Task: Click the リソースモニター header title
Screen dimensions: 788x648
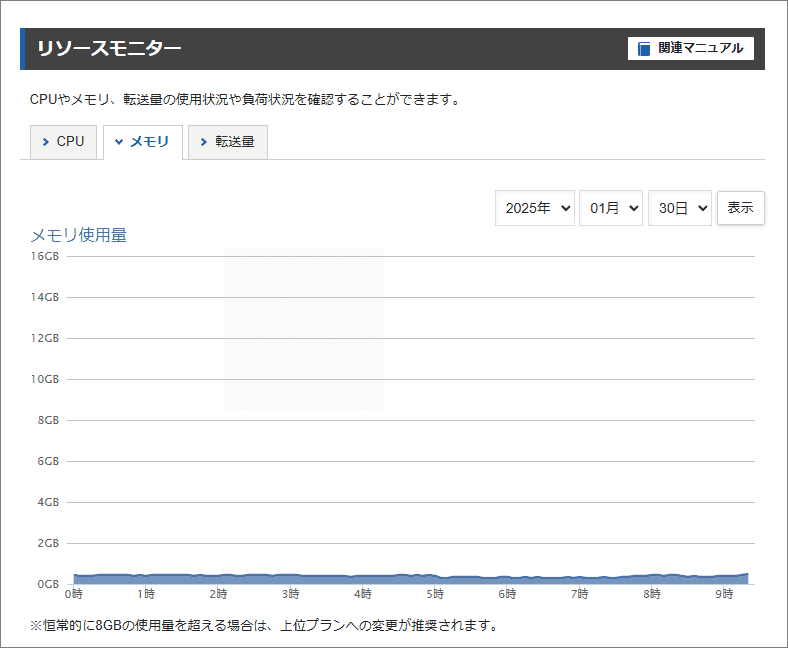Action: (x=109, y=49)
